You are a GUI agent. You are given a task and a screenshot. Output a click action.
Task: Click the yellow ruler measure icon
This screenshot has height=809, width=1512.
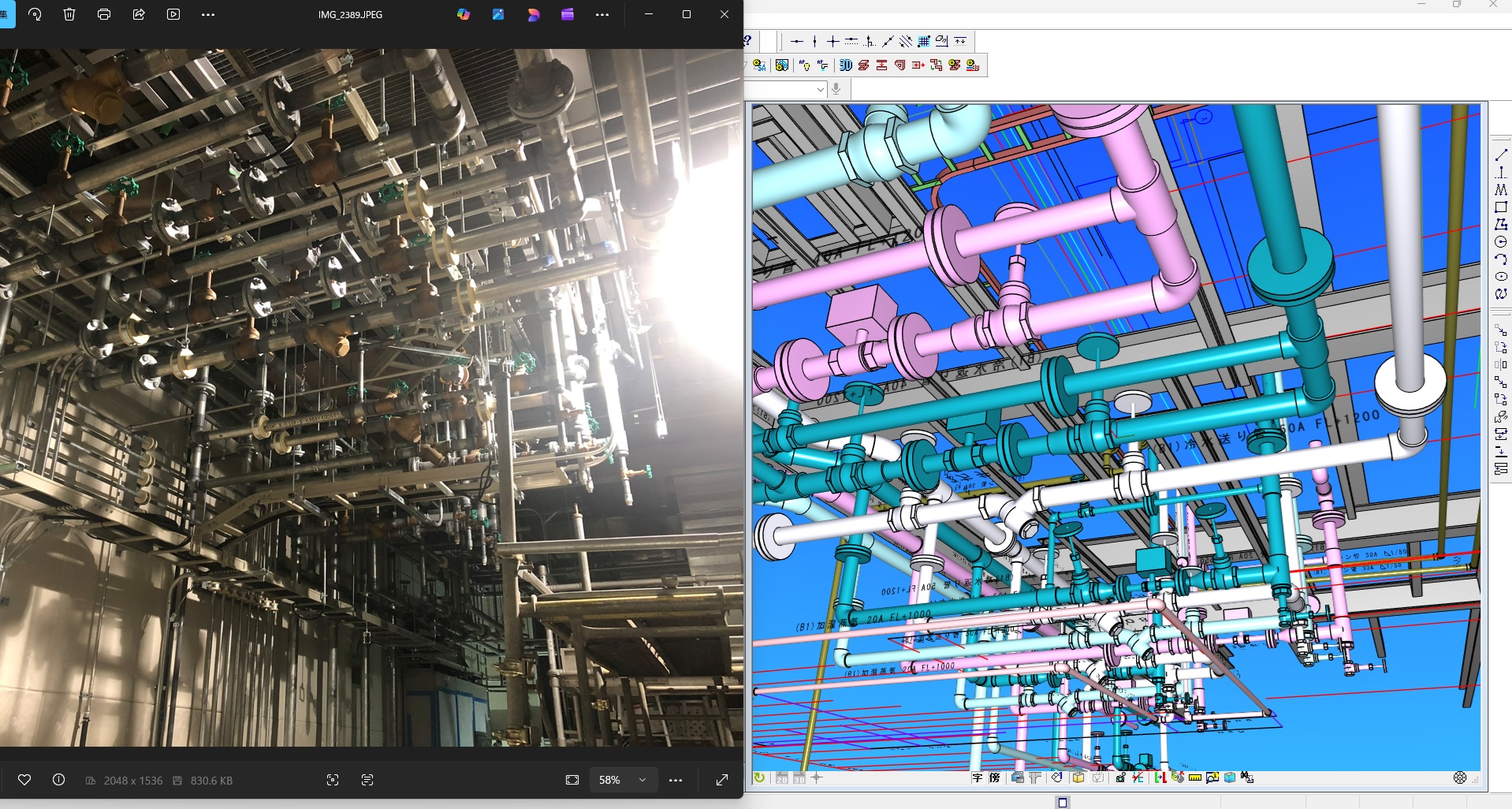[1195, 778]
